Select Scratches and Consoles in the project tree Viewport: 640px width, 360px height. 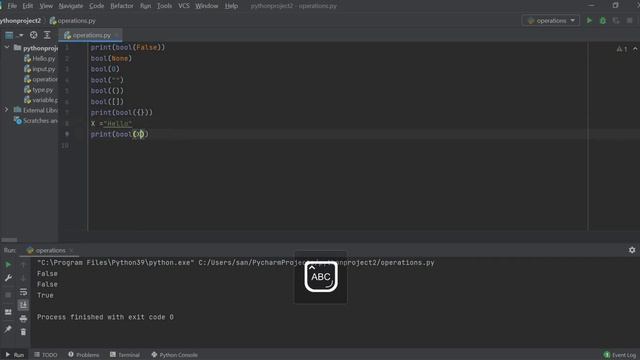(x=36, y=120)
